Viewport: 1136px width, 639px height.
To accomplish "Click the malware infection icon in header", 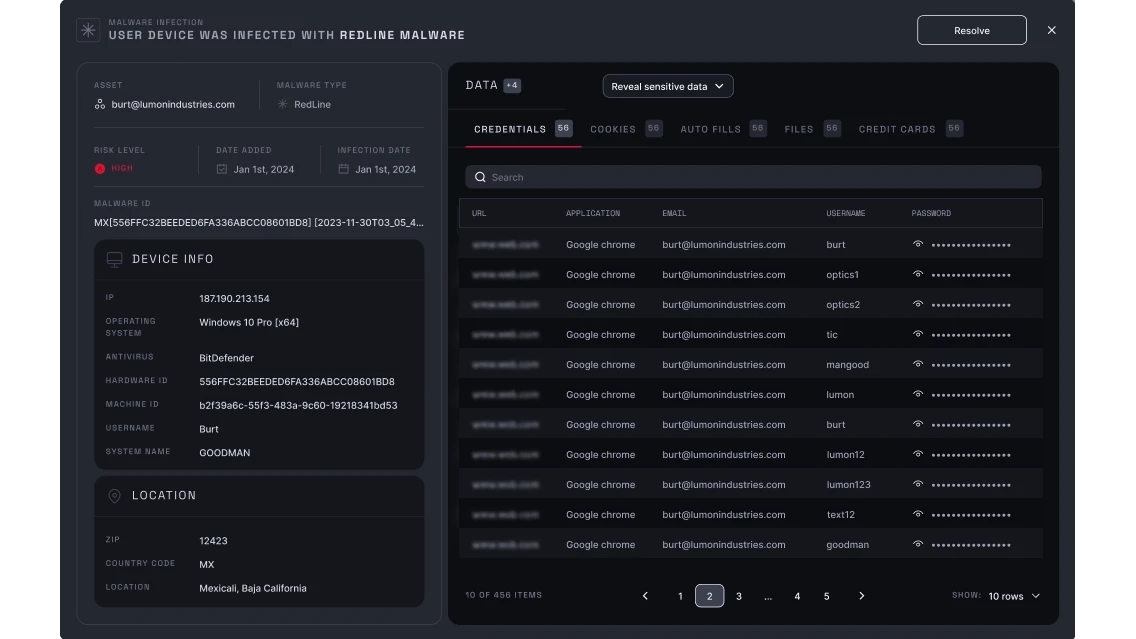I will [x=88, y=30].
